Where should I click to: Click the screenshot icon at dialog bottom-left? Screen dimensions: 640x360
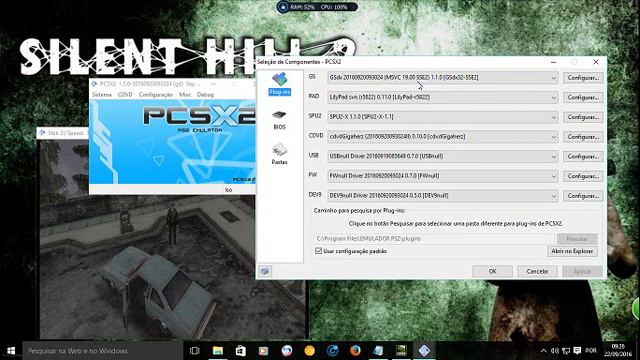coord(265,271)
